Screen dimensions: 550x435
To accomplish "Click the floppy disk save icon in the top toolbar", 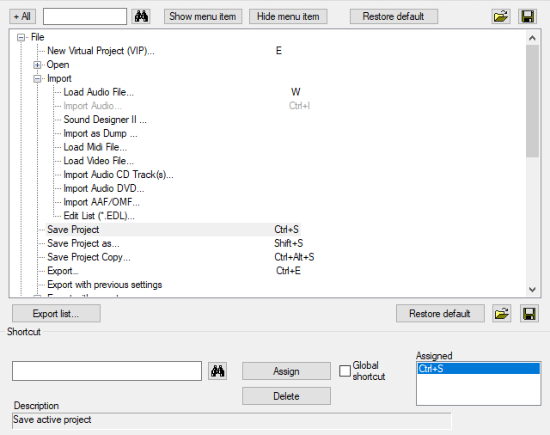I will click(528, 16).
